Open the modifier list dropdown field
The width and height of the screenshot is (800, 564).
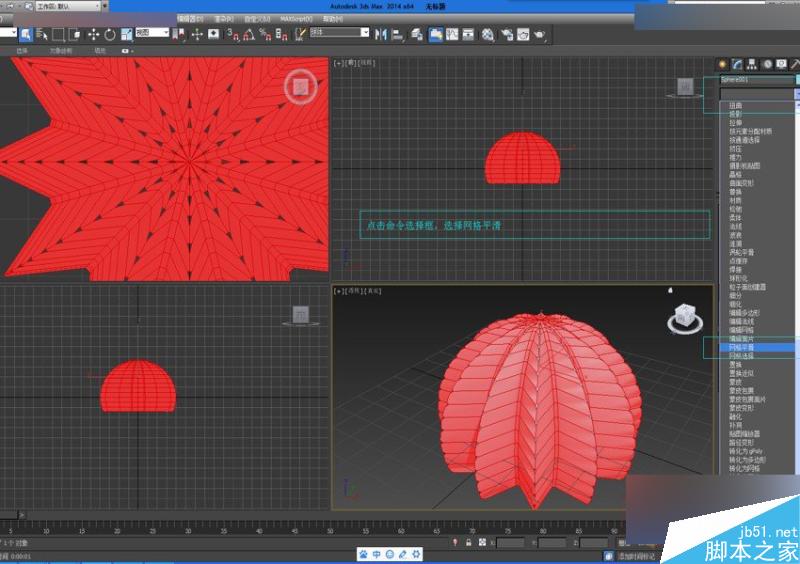(x=759, y=94)
